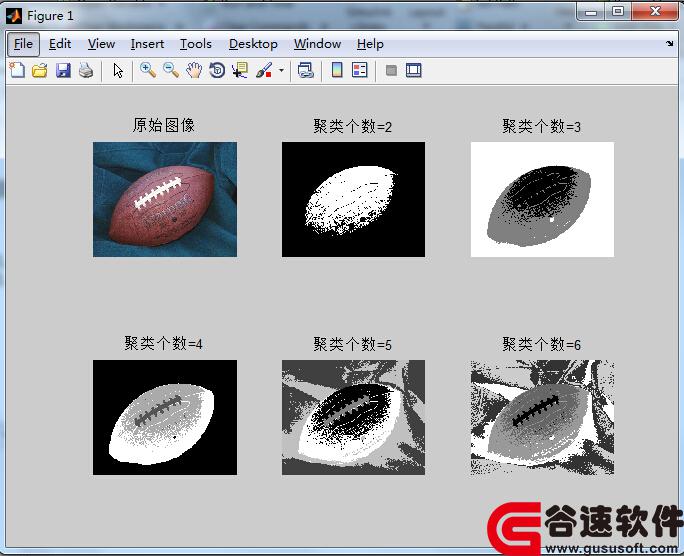
Task: Open the Insert menu
Action: click(147, 44)
